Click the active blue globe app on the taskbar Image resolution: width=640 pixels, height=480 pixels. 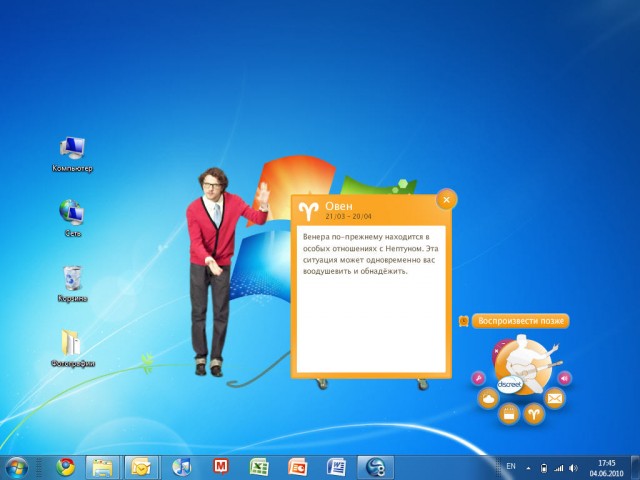coord(376,467)
